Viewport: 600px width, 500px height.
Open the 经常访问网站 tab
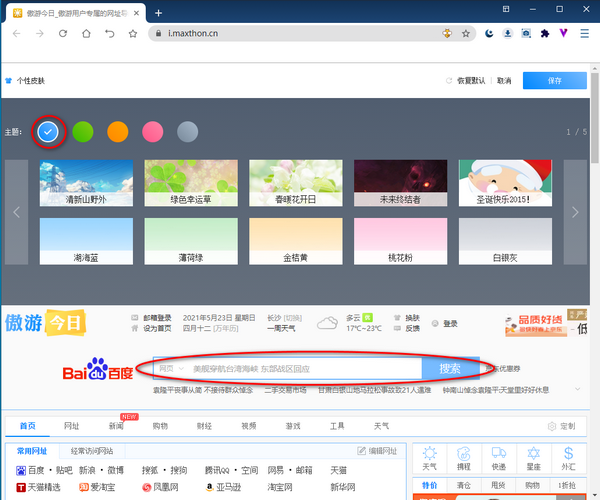pos(100,452)
